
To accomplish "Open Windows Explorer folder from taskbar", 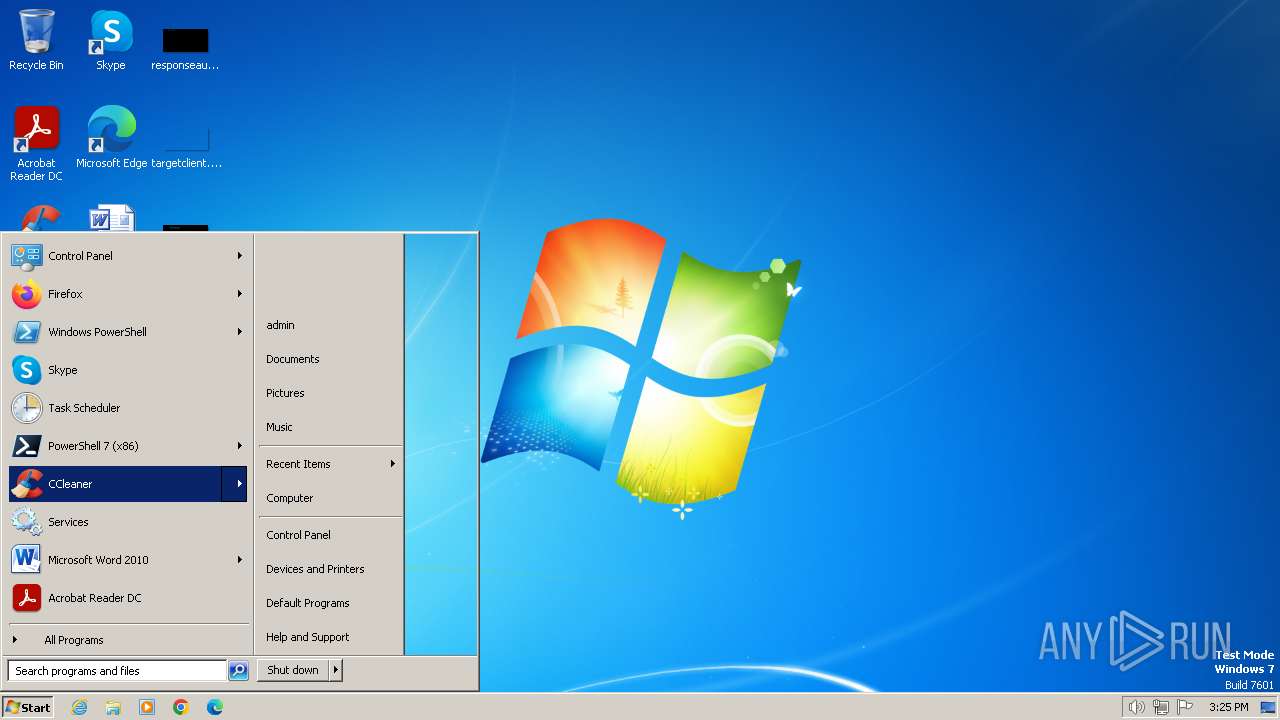I will tap(113, 707).
